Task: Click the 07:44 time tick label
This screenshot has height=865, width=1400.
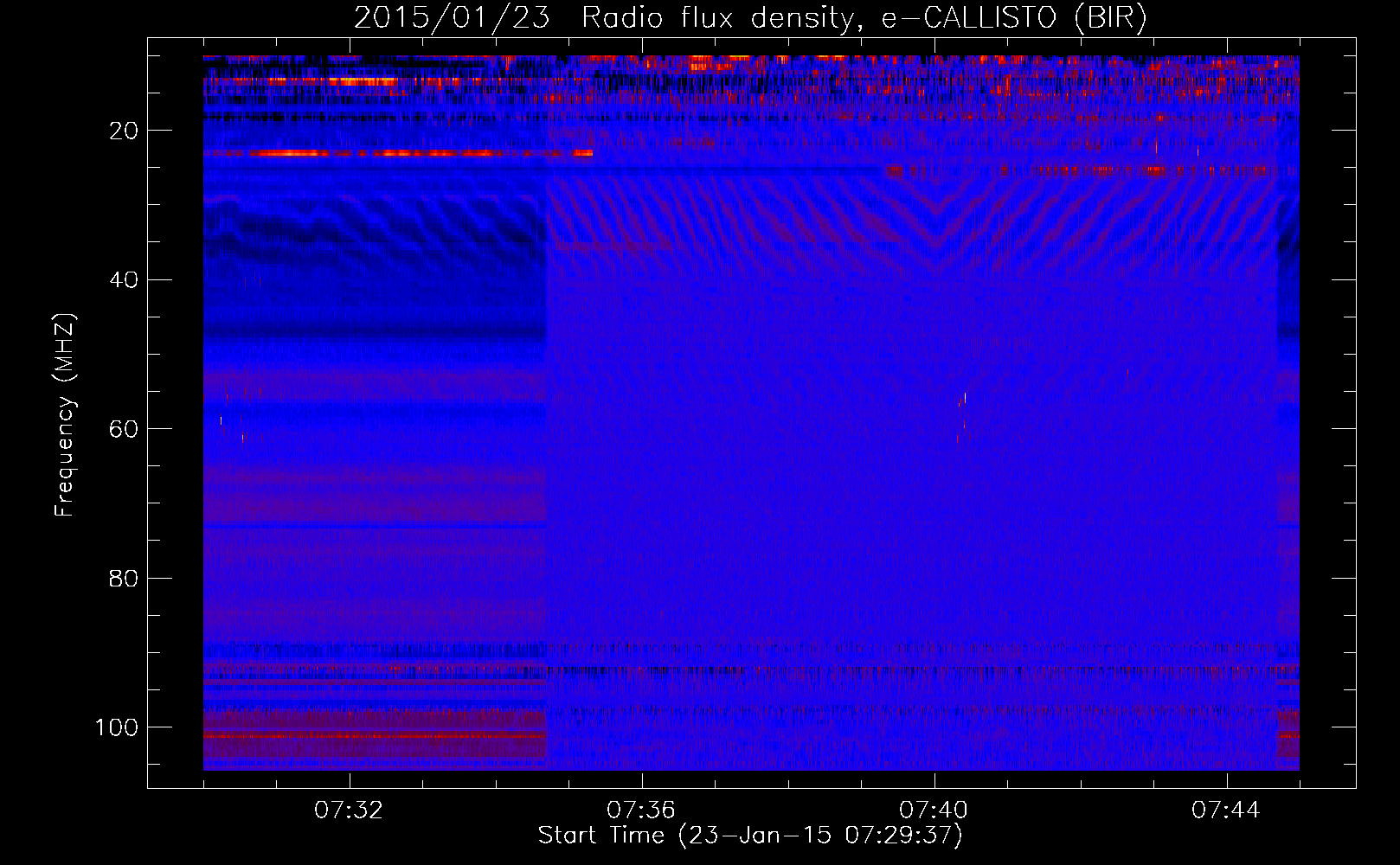Action: point(1226,811)
